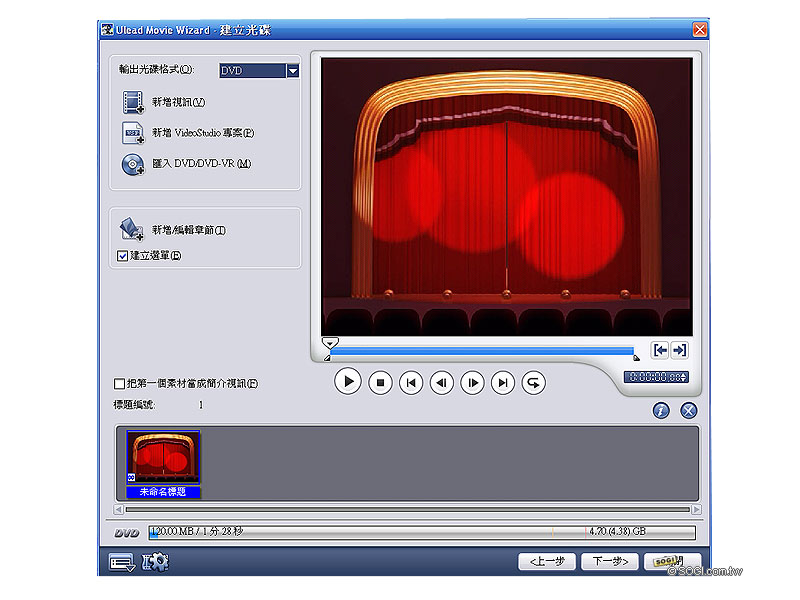Set mark-out with the right bracket icon
Image resolution: width=800 pixels, height=600 pixels.
coord(679,350)
